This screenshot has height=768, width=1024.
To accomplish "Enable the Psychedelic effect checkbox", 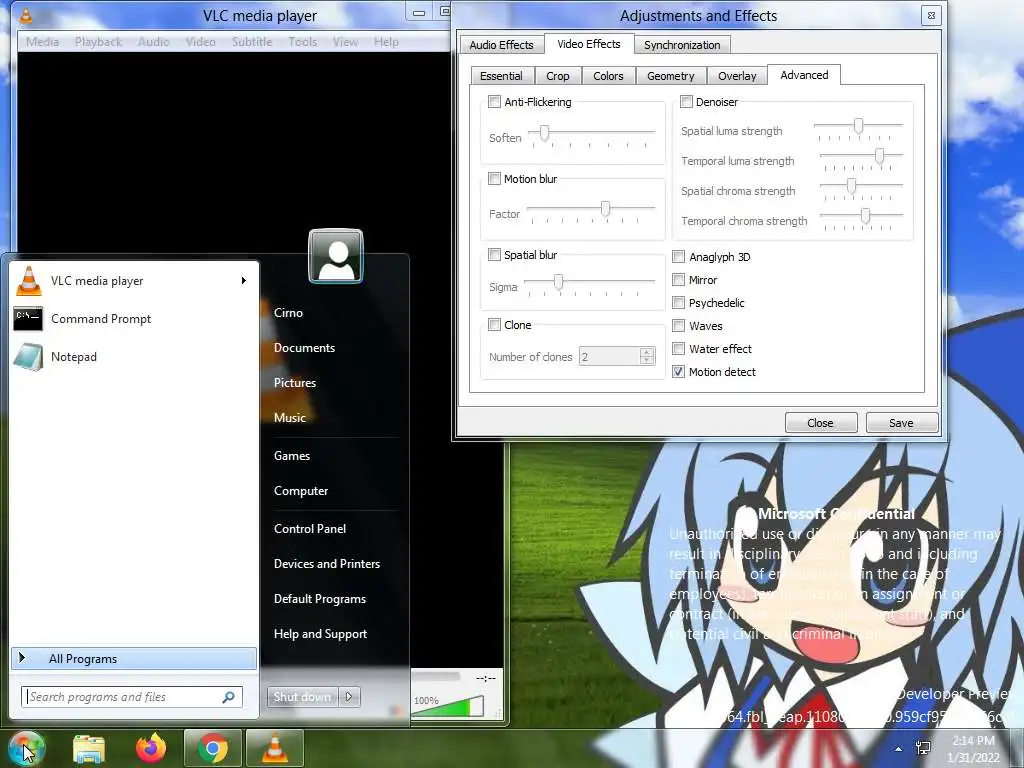I will pyautogui.click(x=679, y=302).
